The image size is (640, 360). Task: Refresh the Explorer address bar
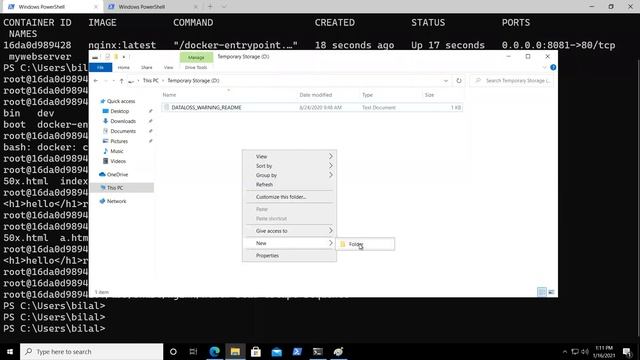459,81
